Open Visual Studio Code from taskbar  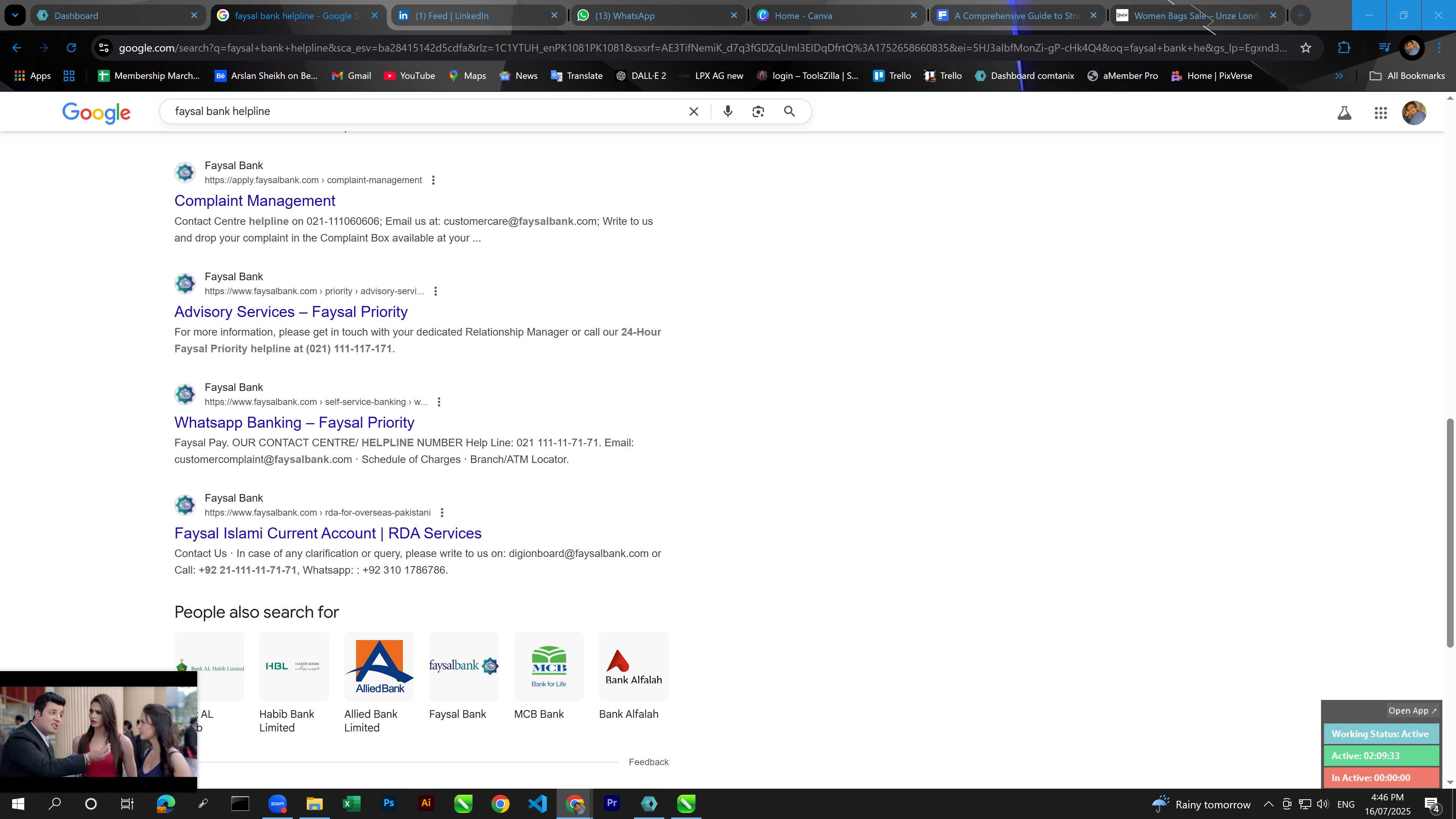(x=538, y=803)
